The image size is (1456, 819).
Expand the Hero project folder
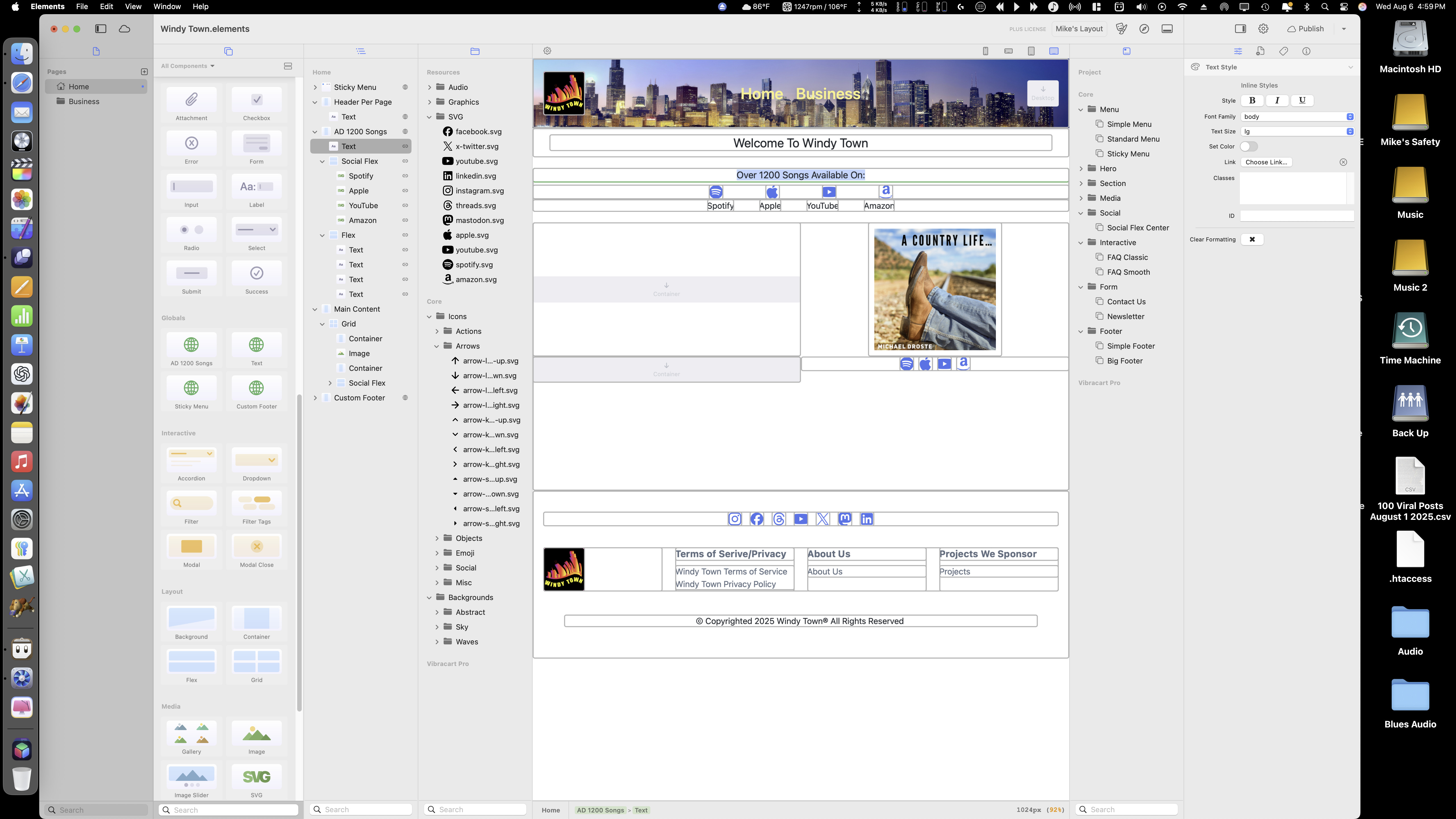pyautogui.click(x=1081, y=168)
